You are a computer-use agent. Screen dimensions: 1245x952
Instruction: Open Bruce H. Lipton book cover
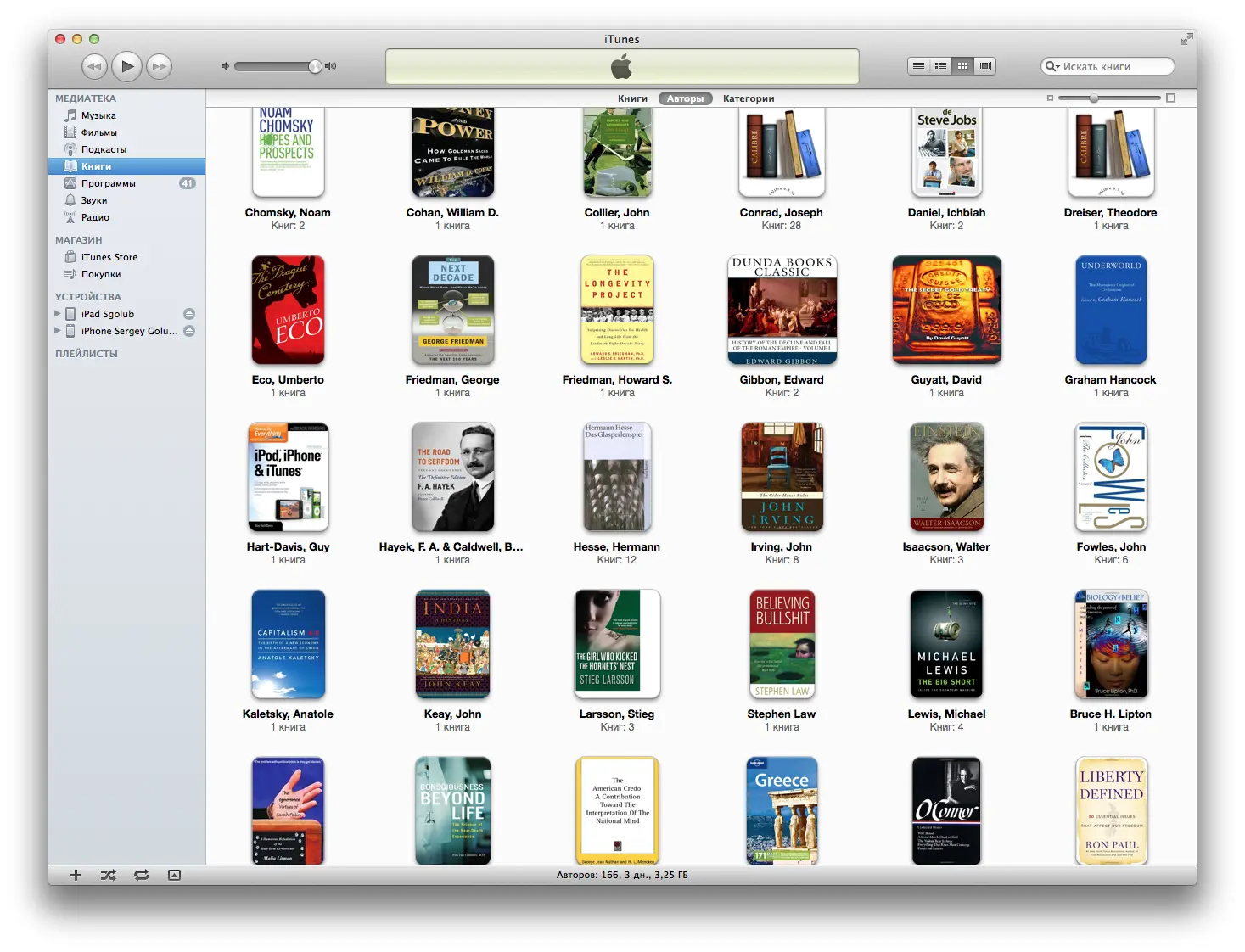click(1111, 644)
